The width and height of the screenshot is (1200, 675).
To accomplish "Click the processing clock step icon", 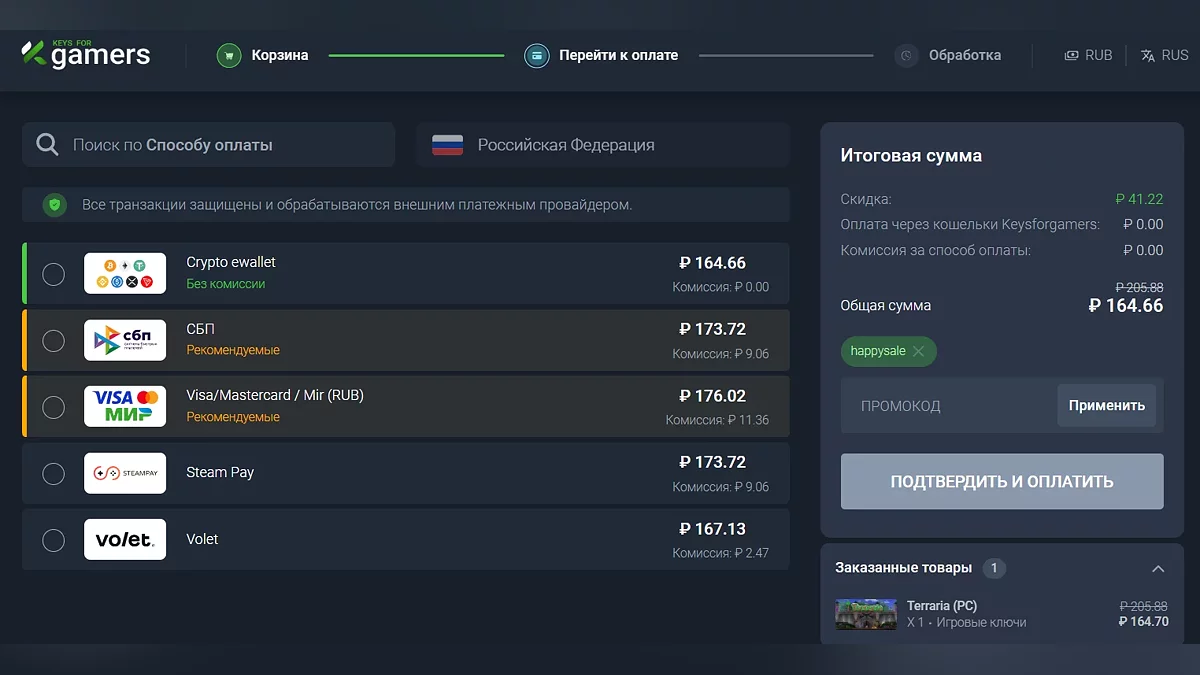I will pyautogui.click(x=906, y=56).
